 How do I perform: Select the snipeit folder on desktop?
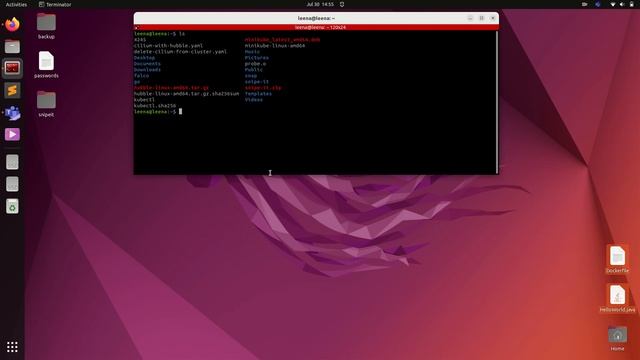point(46,104)
